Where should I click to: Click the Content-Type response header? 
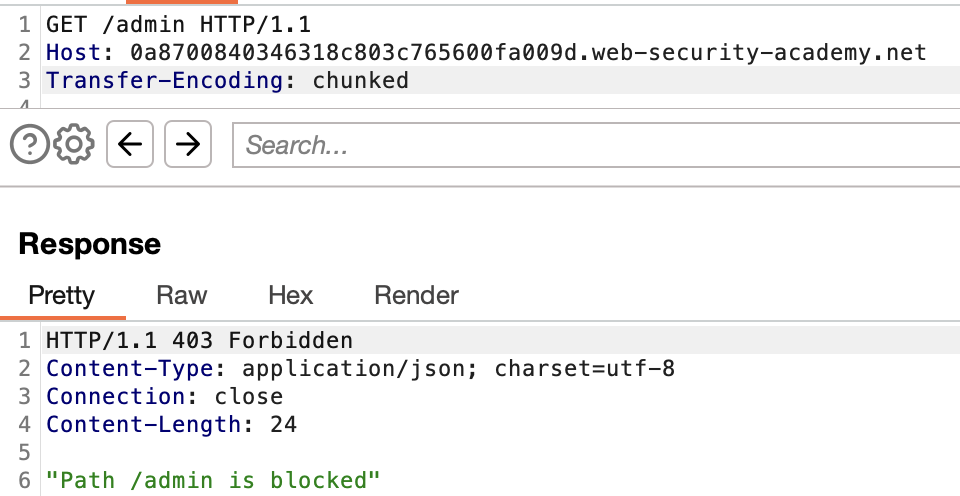[x=361, y=369]
